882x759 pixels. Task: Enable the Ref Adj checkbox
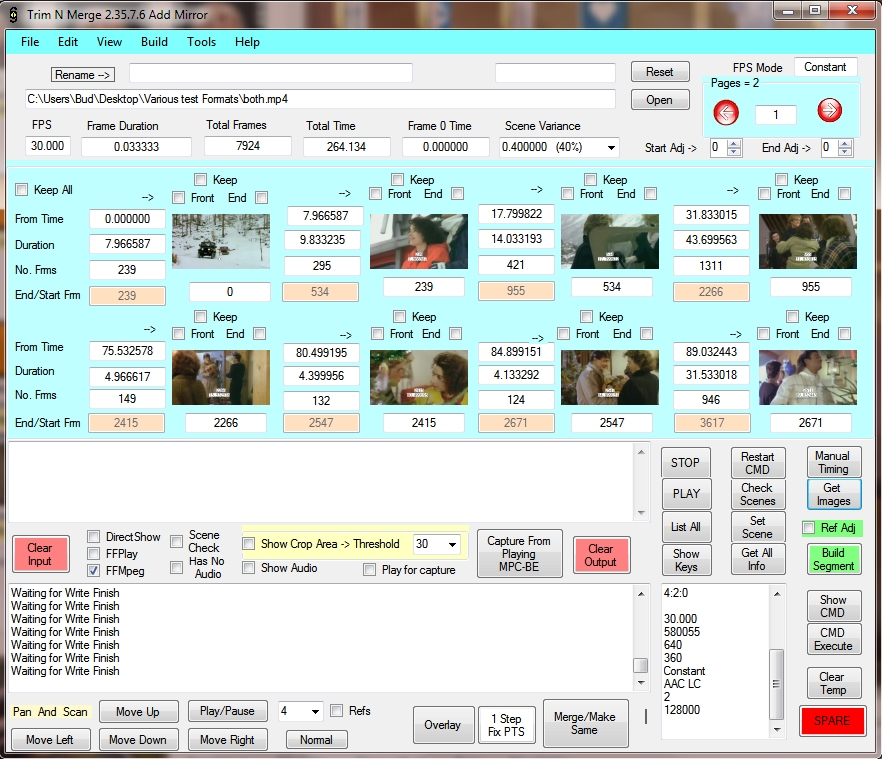click(809, 528)
